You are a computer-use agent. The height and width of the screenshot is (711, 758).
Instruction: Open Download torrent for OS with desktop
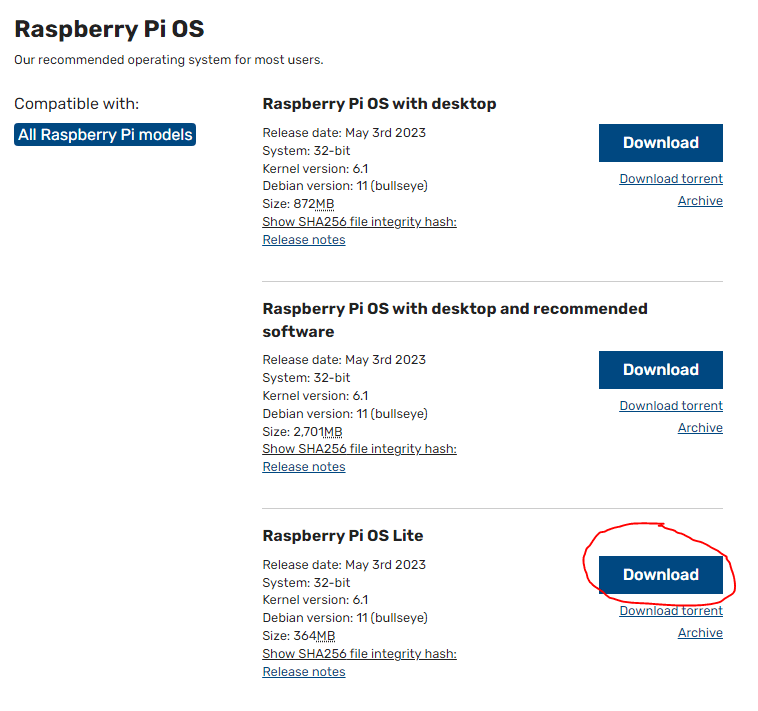671,179
